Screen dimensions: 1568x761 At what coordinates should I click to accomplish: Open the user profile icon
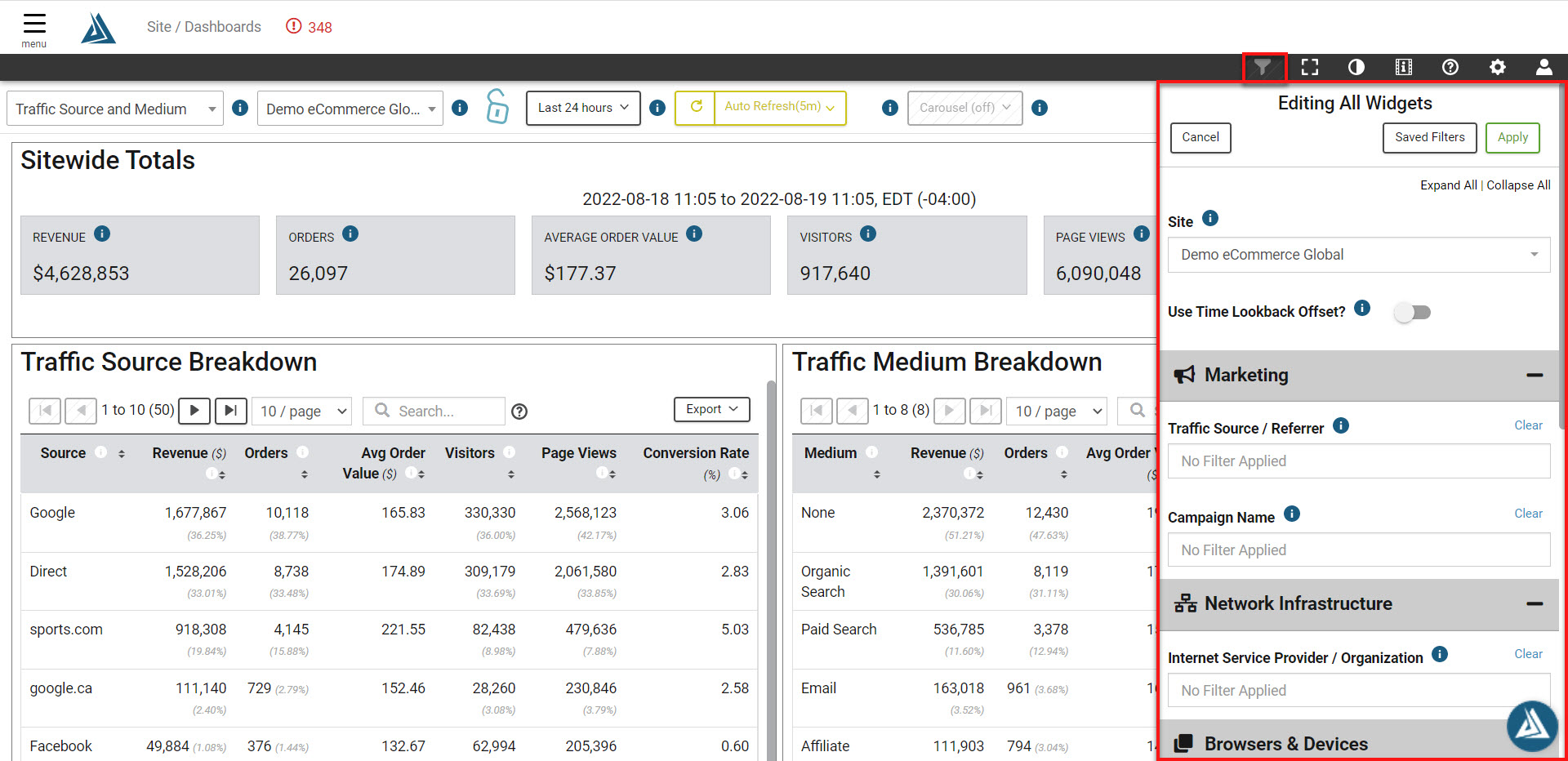[1544, 67]
